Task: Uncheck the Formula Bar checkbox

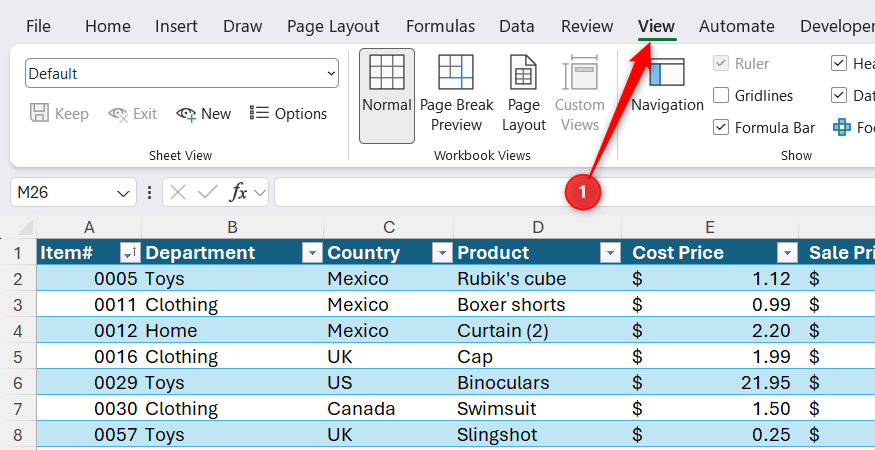Action: pos(721,128)
